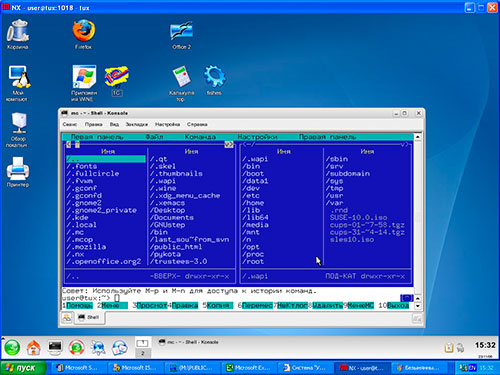
Task: Click the 15:32 KDE panel clock
Action: (485, 345)
